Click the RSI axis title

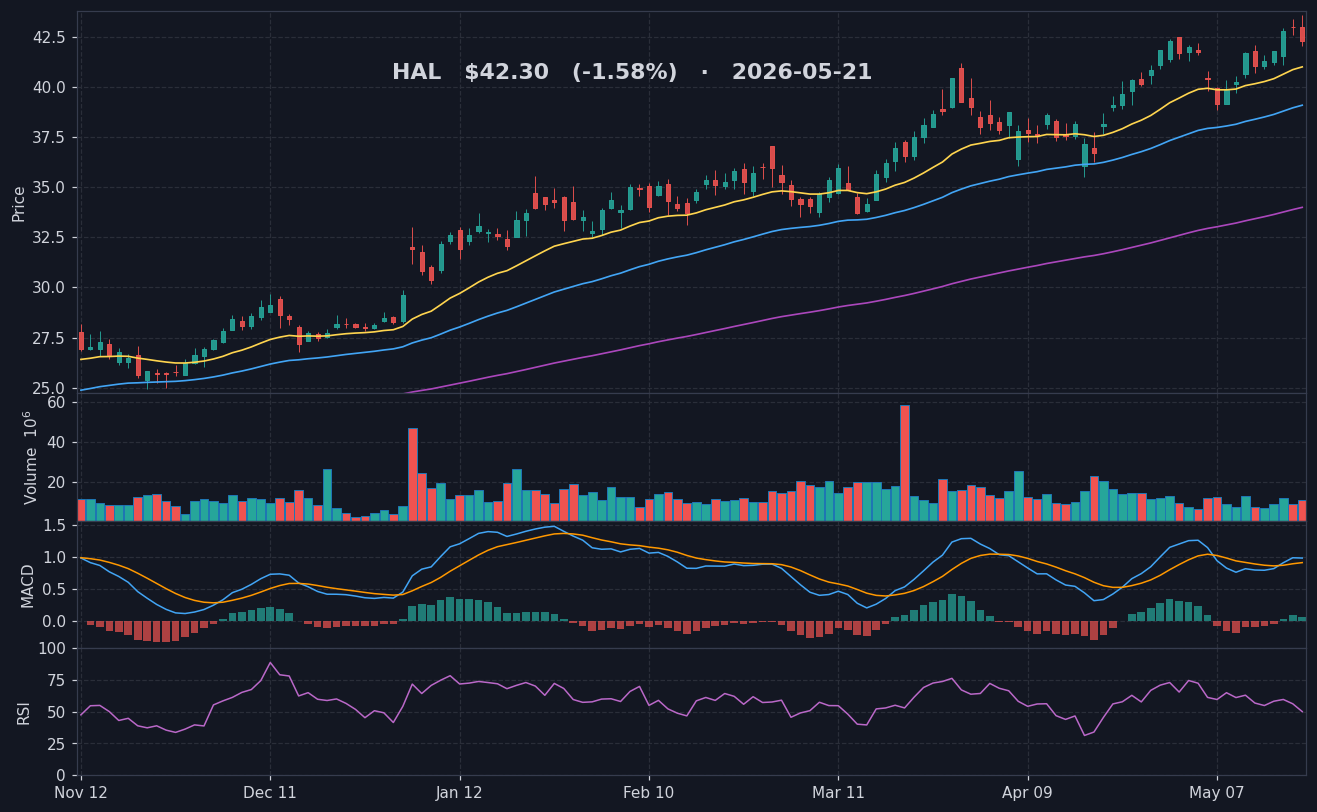click(24, 712)
